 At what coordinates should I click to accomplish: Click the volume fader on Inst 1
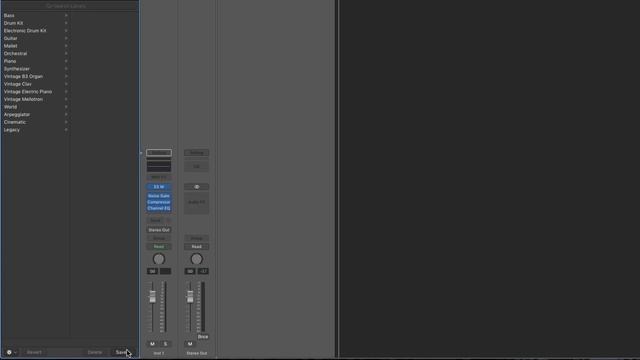(x=152, y=296)
